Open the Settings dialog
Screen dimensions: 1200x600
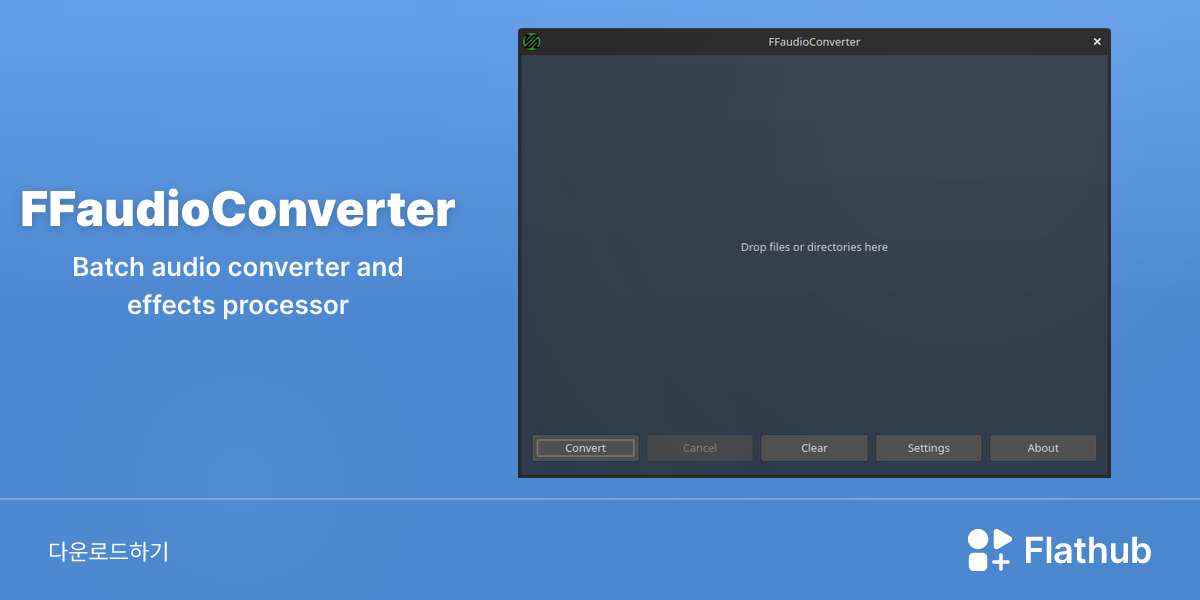(x=929, y=448)
